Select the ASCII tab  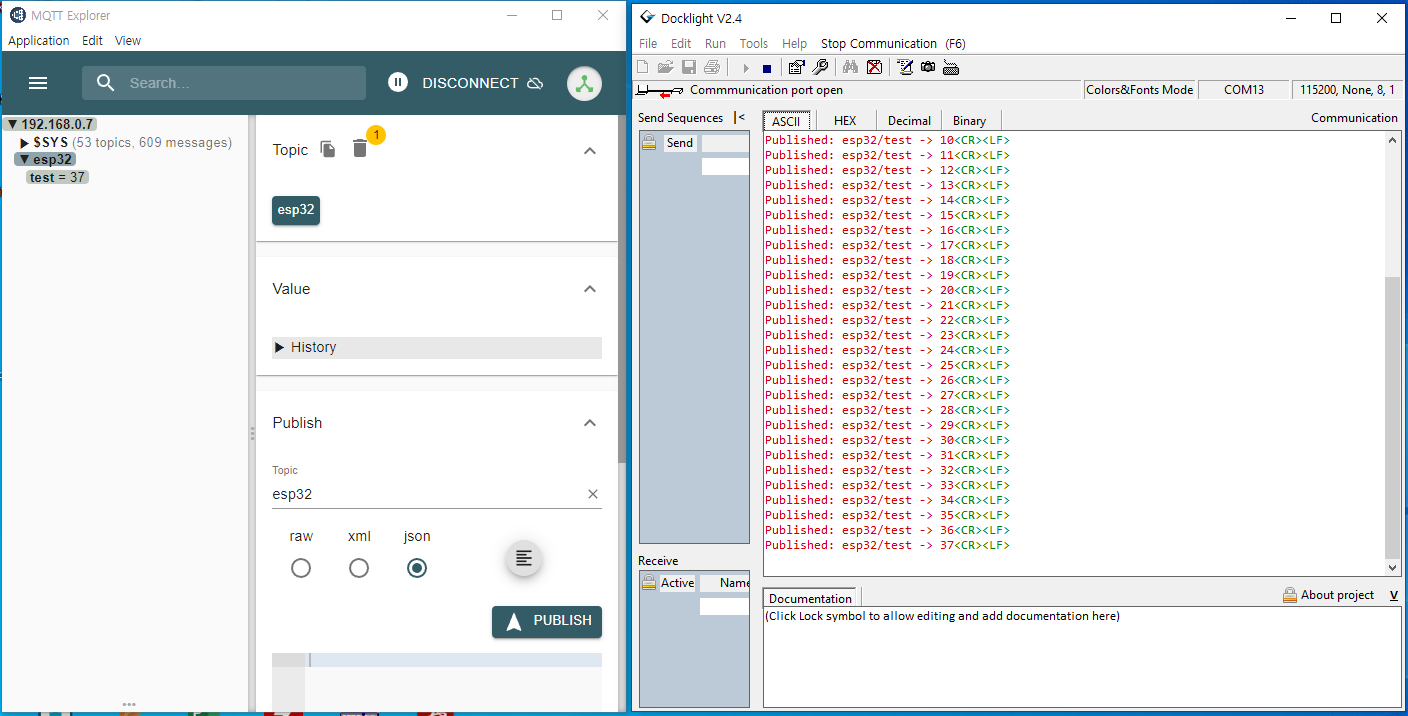point(786,120)
